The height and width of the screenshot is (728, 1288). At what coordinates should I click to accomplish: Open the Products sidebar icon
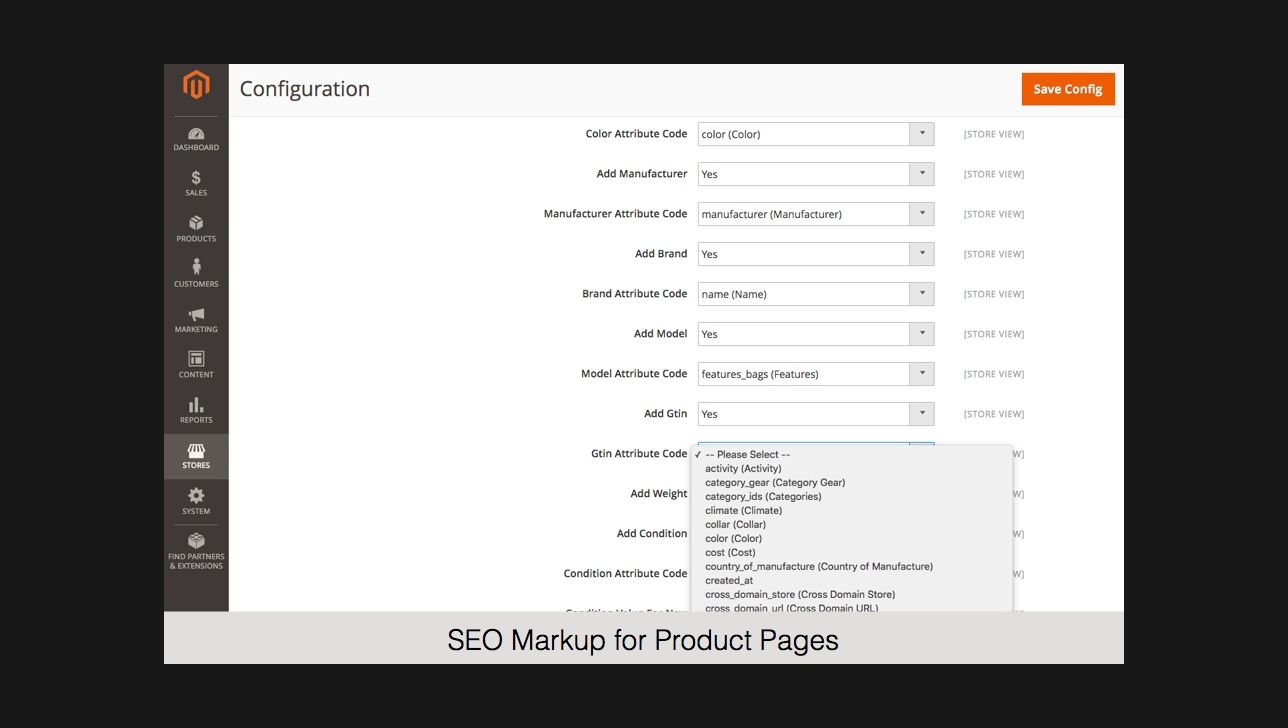pyautogui.click(x=196, y=224)
